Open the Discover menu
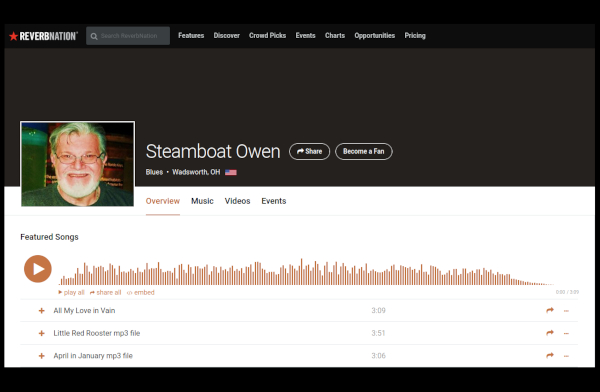The height and width of the screenshot is (392, 600). 227,36
